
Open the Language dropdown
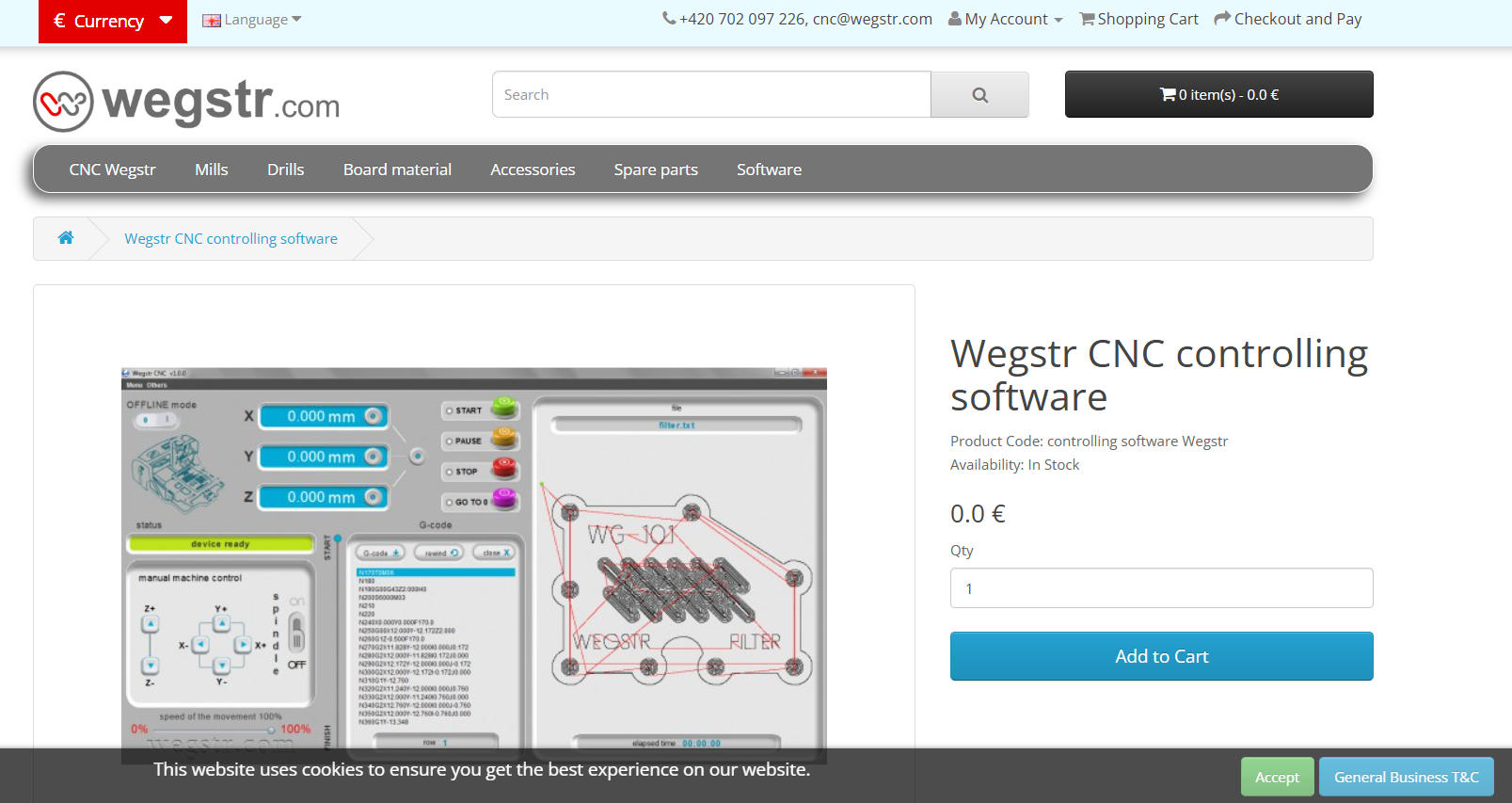tap(252, 20)
